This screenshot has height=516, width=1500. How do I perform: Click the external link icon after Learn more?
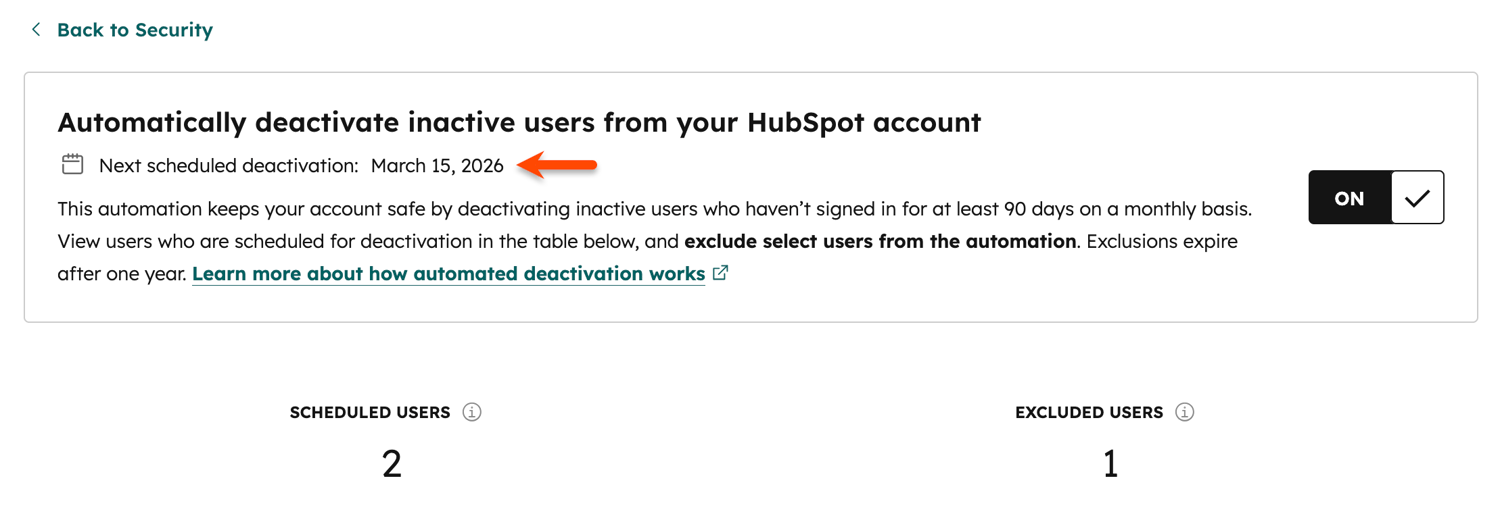coord(720,272)
